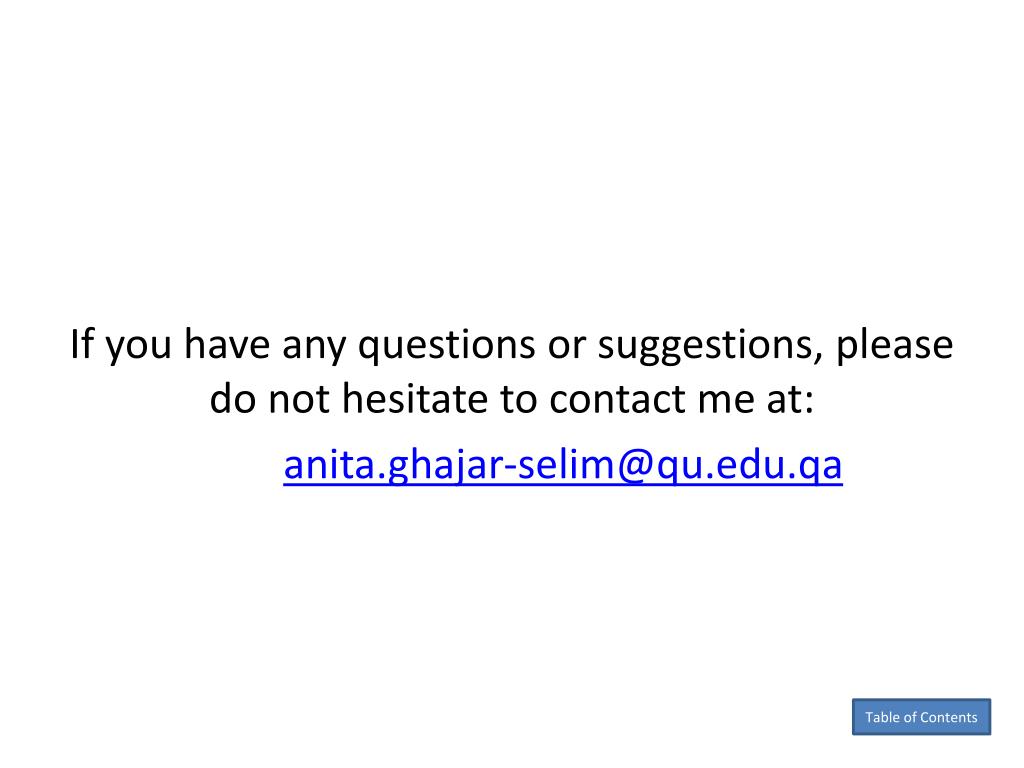Click the word "suggestions," in the first line
Screen dimensions: 1024x768
point(711,345)
